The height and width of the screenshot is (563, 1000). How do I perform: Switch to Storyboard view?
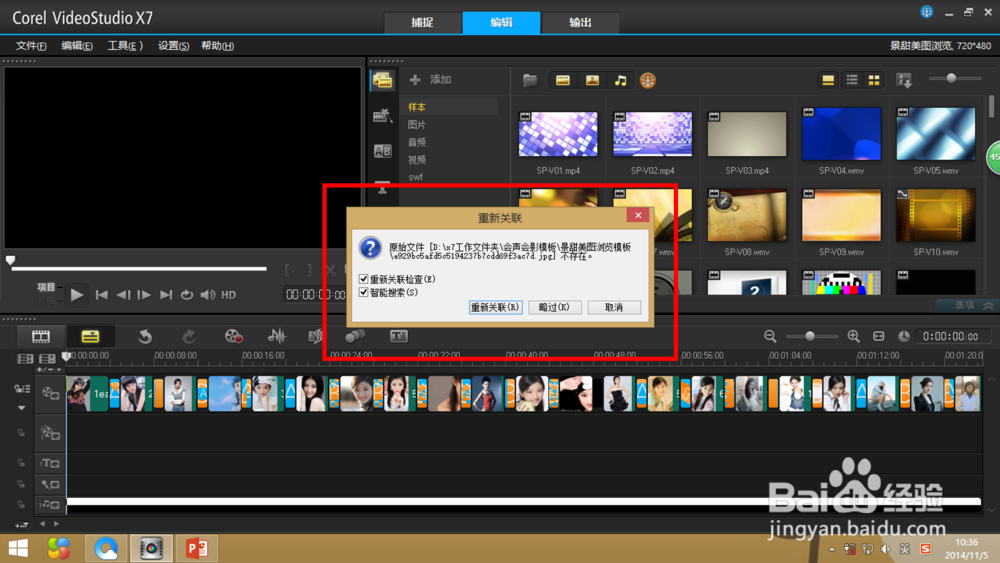[41, 337]
